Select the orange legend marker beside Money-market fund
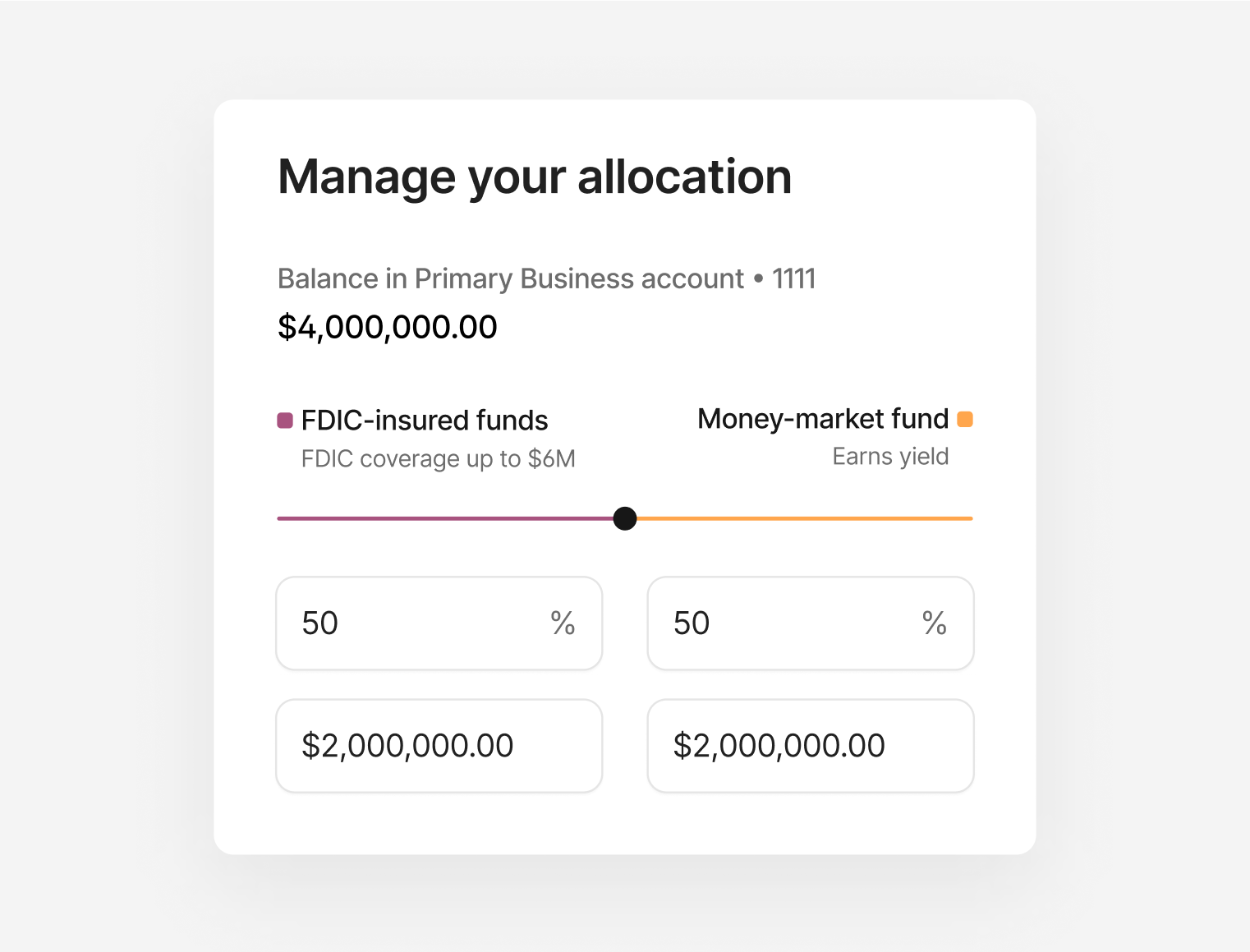Image resolution: width=1250 pixels, height=952 pixels. pyautogui.click(x=966, y=419)
